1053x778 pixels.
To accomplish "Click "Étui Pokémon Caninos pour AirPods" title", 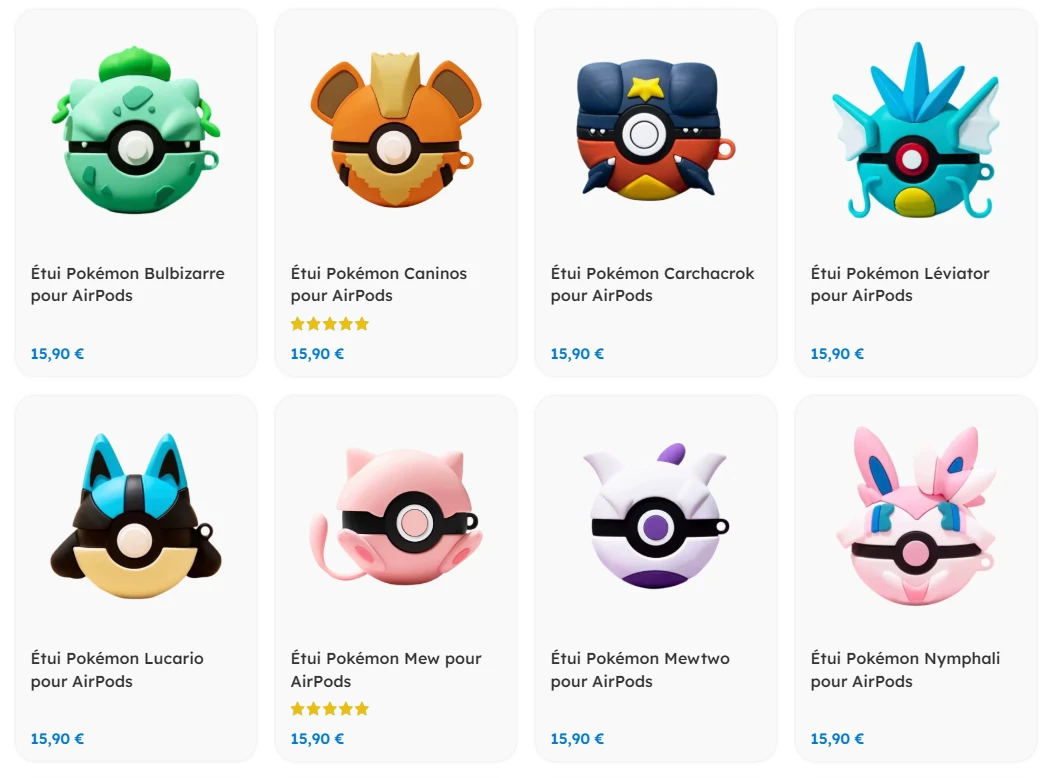I will [378, 284].
